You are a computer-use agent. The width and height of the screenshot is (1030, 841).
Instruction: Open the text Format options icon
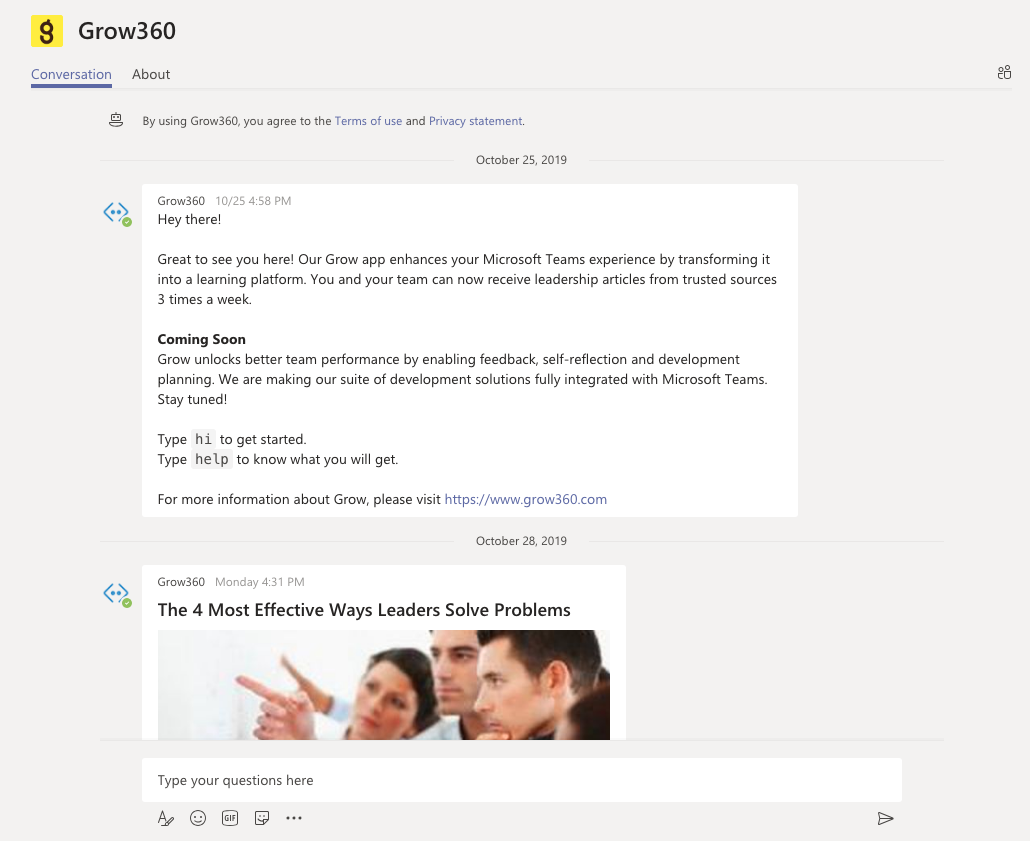click(x=166, y=818)
